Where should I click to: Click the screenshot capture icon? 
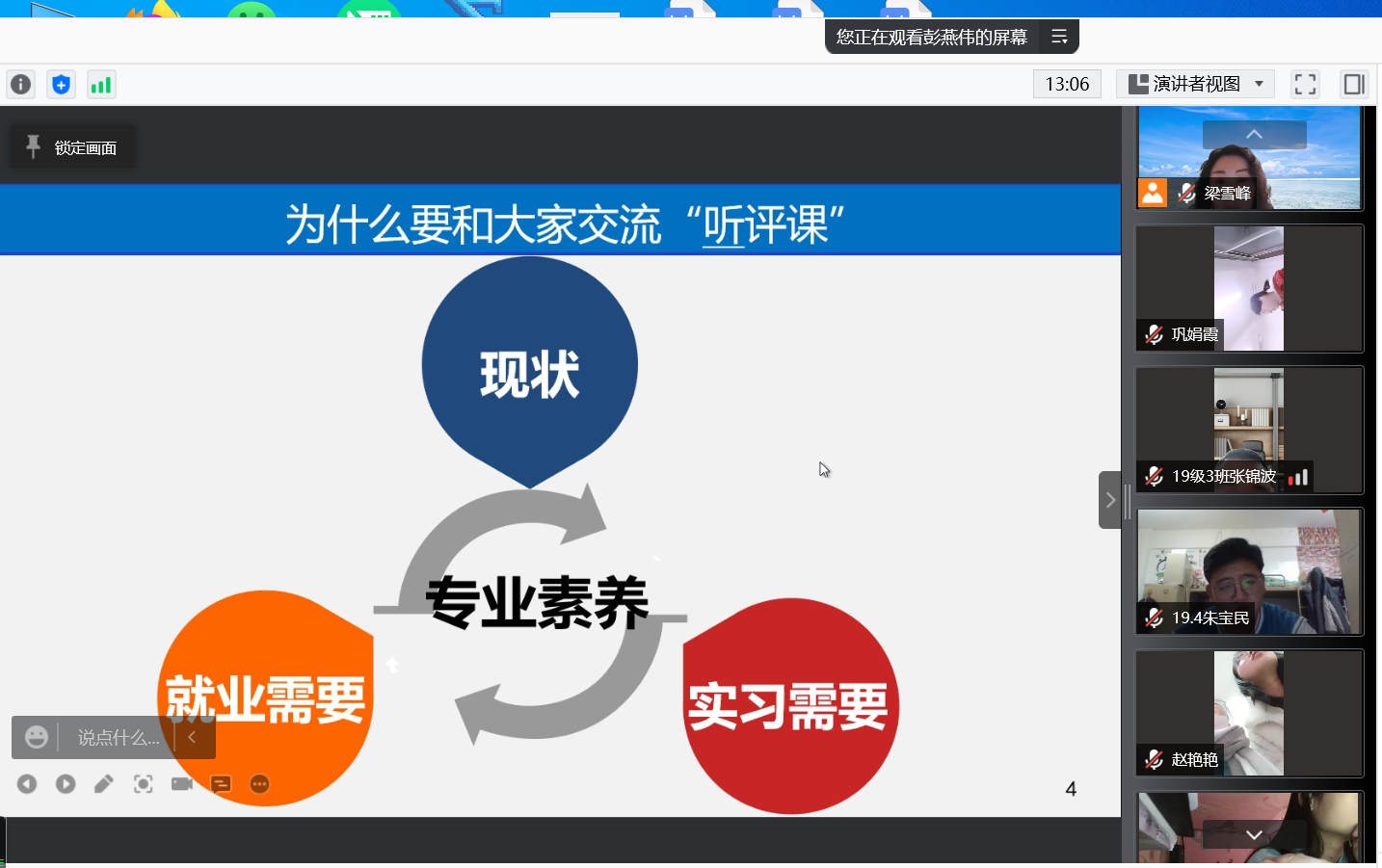click(x=143, y=784)
